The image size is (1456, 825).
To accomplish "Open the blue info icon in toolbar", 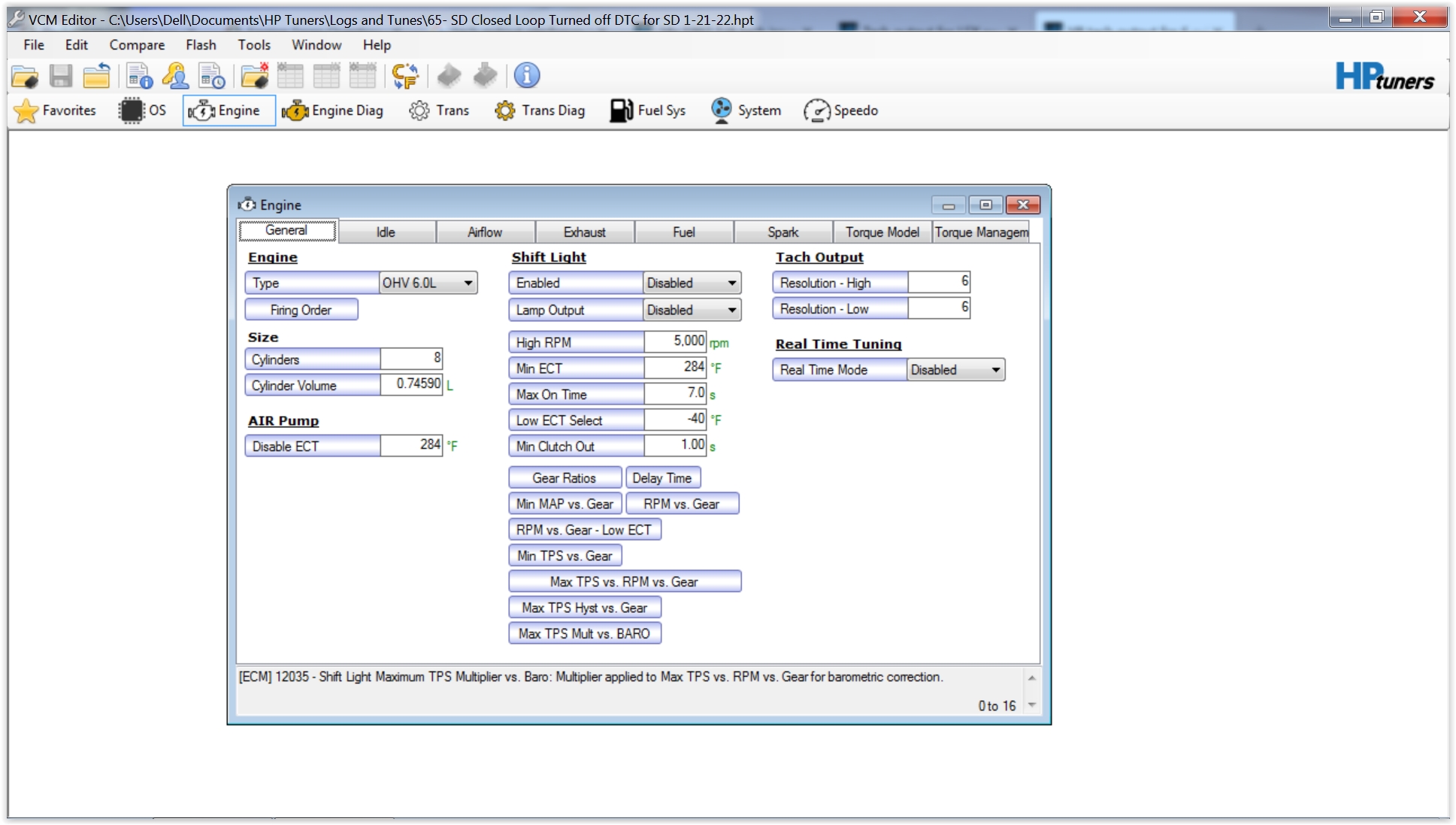I will tap(527, 75).
